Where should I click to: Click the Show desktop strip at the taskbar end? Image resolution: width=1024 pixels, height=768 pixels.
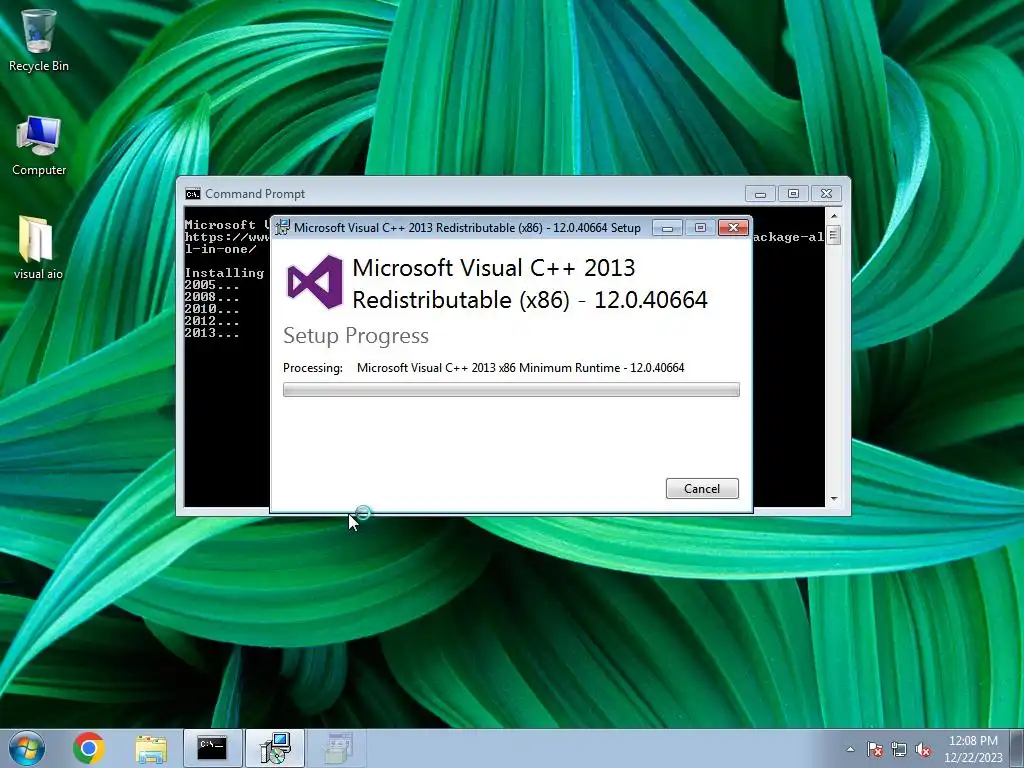point(1017,748)
